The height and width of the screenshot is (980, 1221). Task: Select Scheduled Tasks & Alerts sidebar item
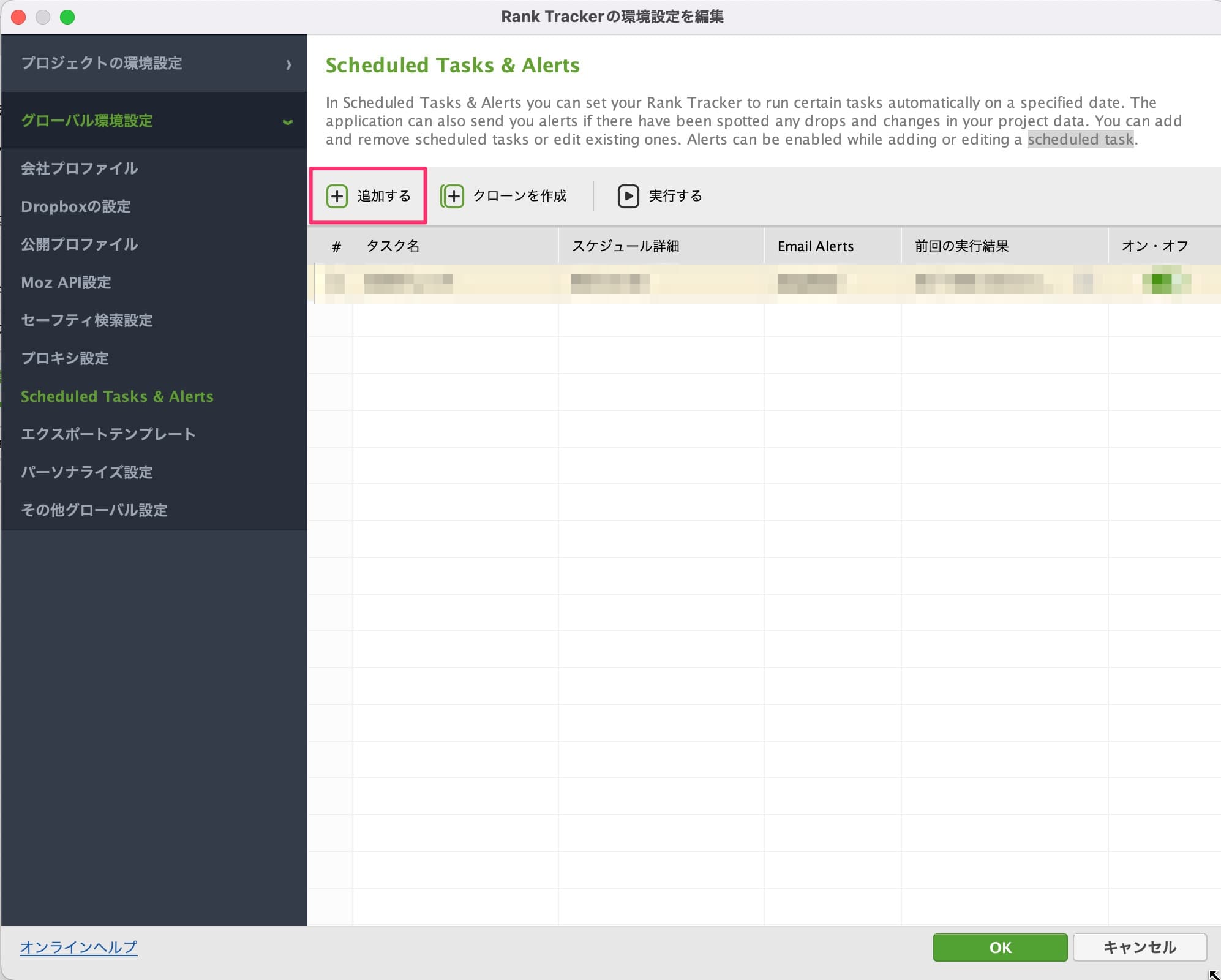(117, 396)
